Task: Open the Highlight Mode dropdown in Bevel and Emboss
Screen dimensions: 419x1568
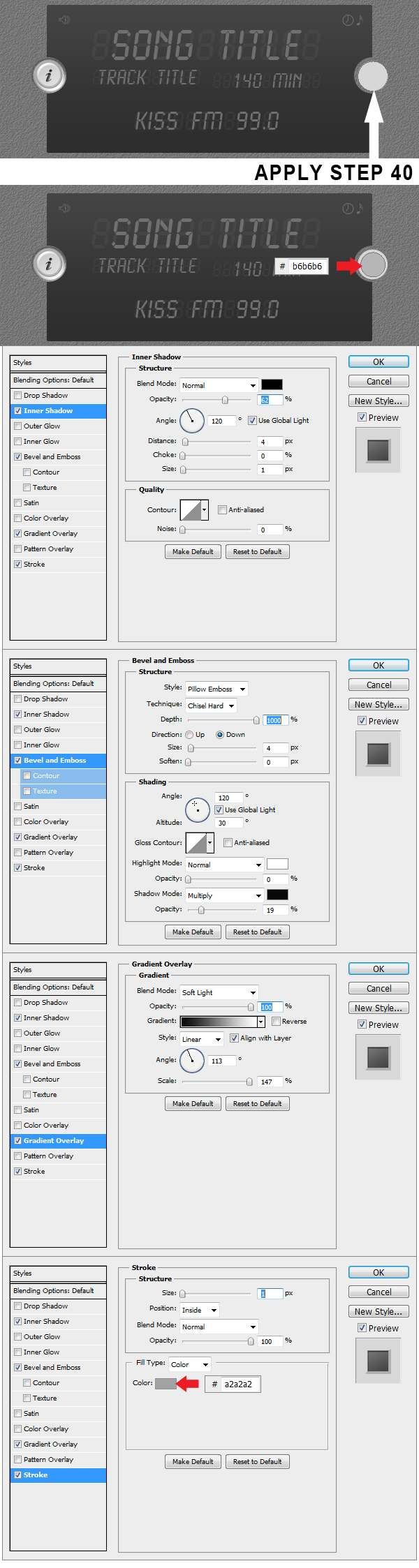Action: [x=224, y=865]
